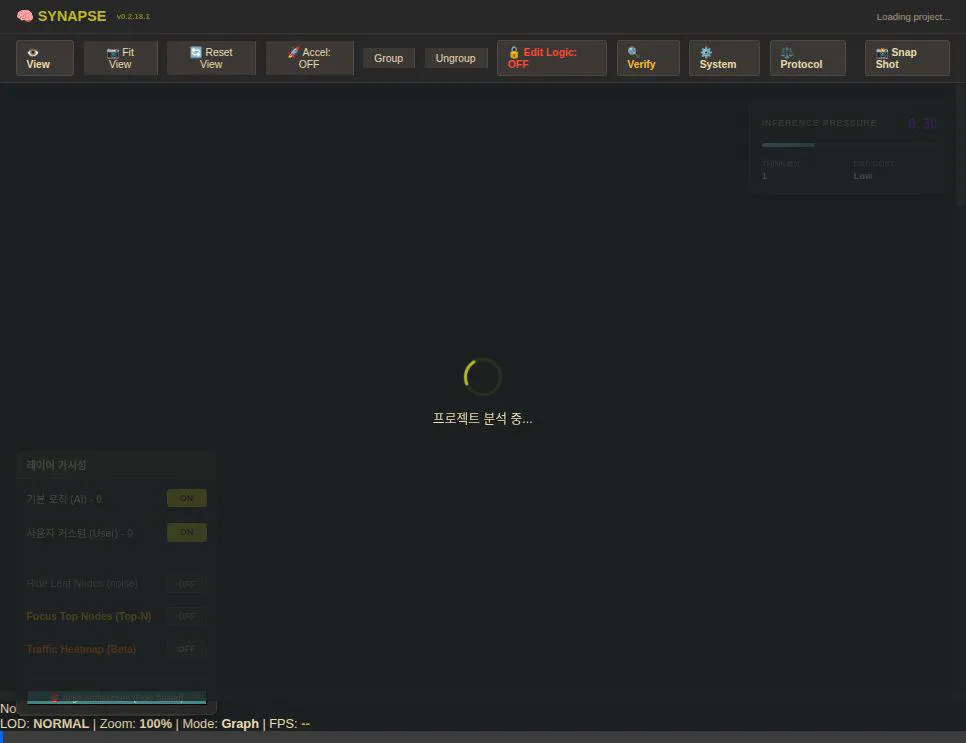Click the SYNAPSE brain logo

click(x=62, y=16)
